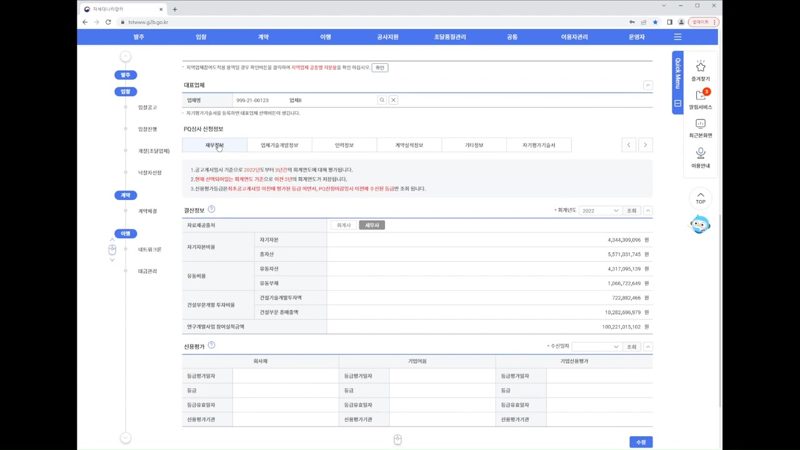
Task: Open the 입찰 top menu
Action: (201, 37)
